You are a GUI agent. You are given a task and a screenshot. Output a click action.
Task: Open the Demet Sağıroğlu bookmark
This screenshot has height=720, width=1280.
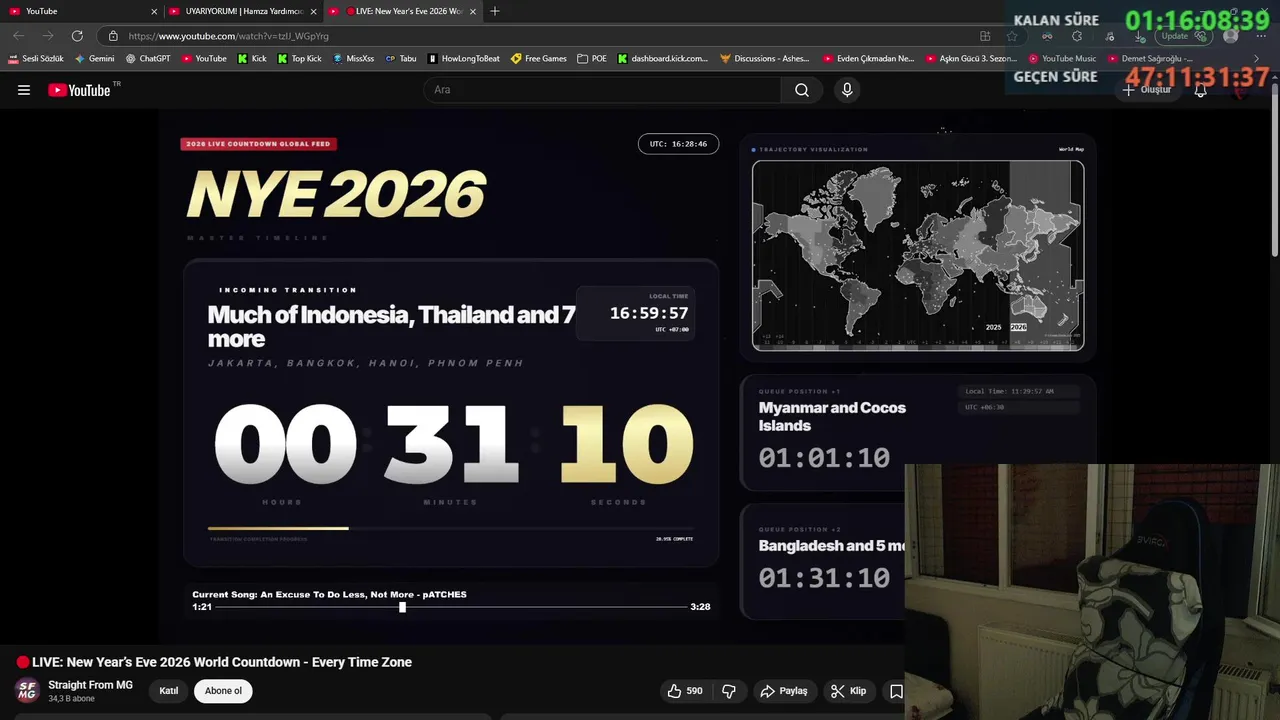coord(1150,59)
